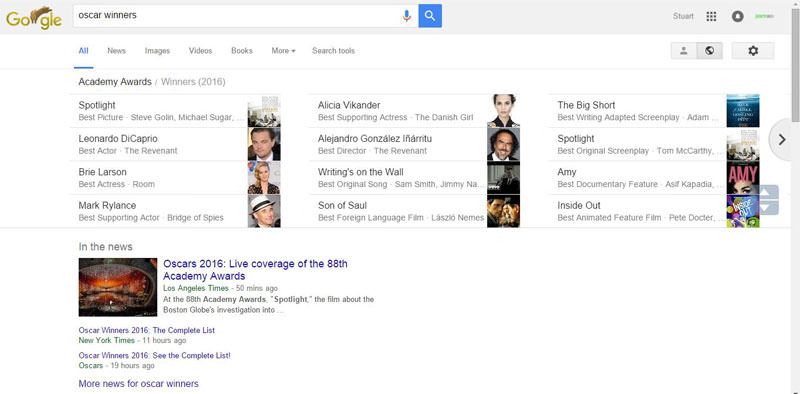Hide private results with globe icon
800x394 pixels.
709,51
